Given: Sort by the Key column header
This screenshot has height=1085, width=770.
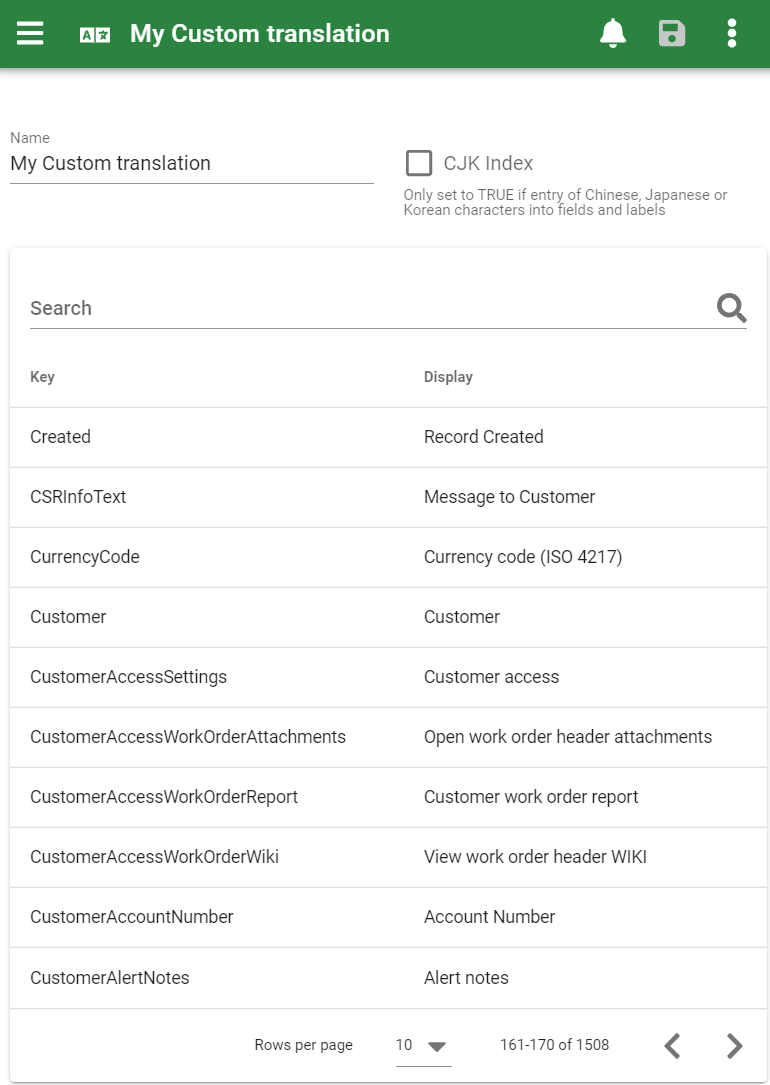Looking at the screenshot, I should point(42,376).
